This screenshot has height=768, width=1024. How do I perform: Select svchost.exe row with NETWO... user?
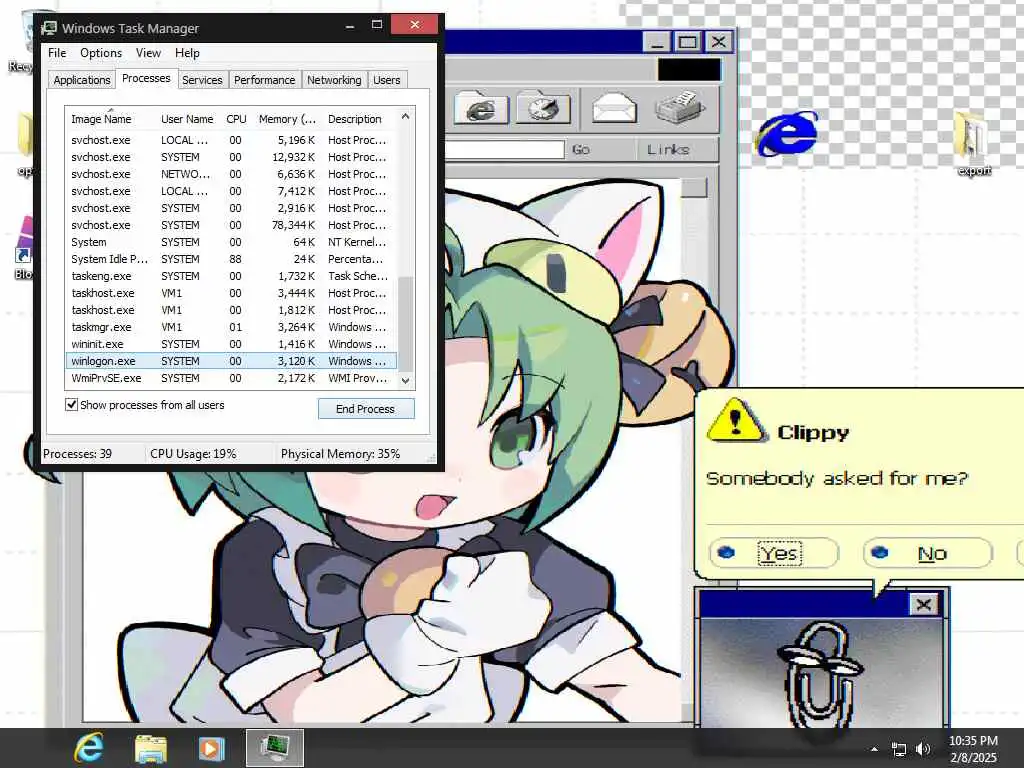(x=231, y=174)
